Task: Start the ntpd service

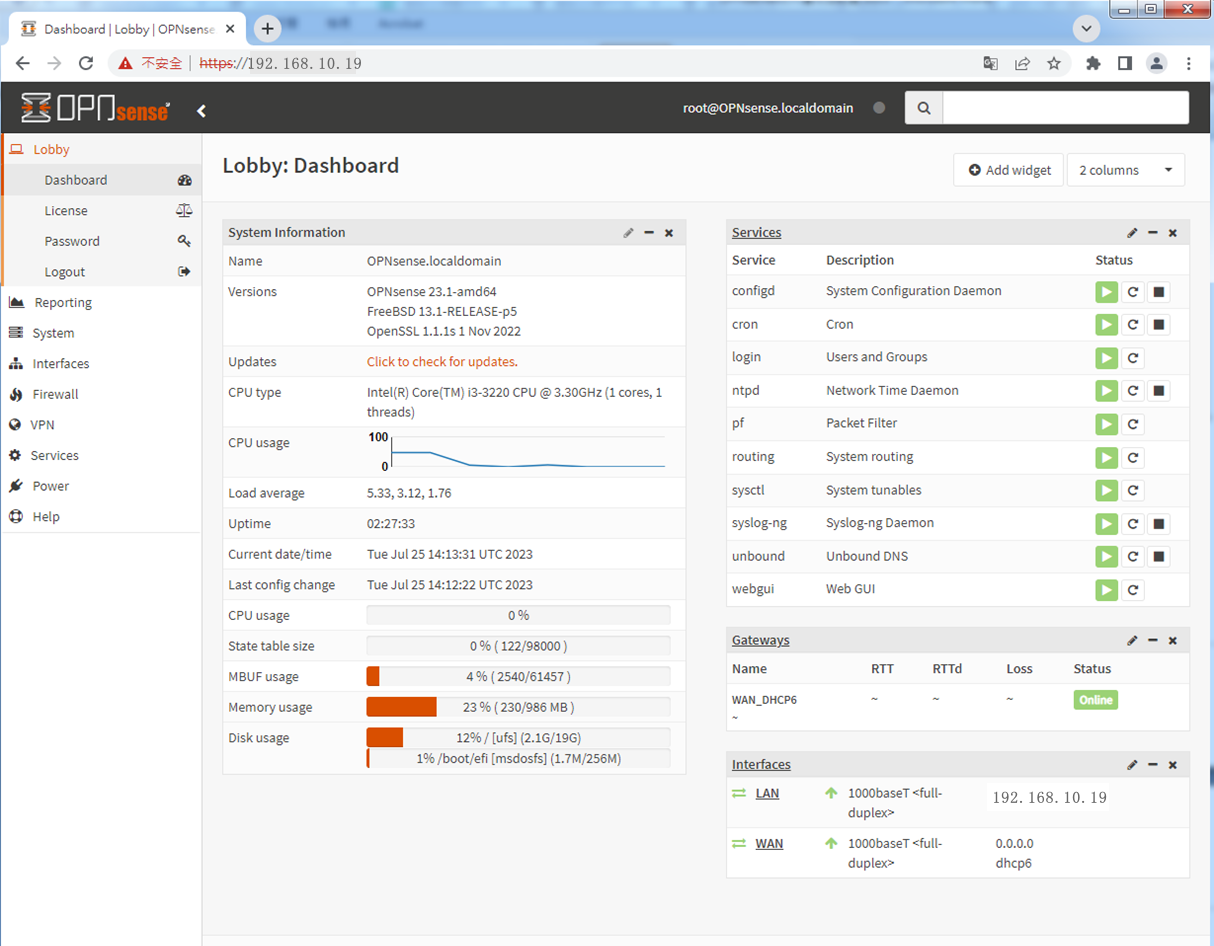Action: point(1106,391)
